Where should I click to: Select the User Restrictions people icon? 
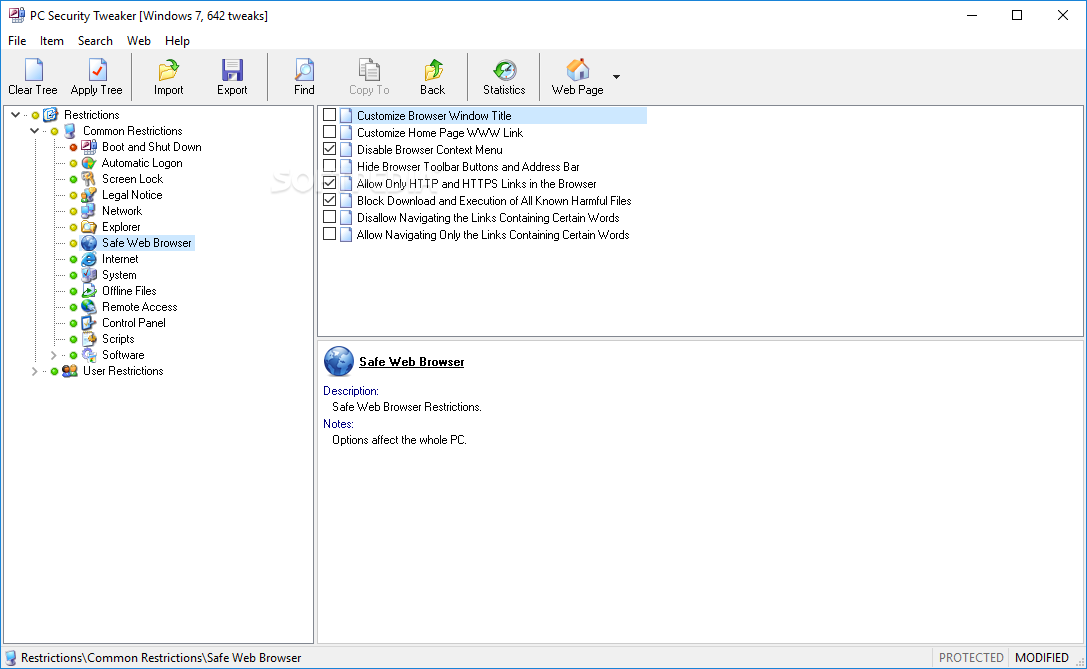coord(69,371)
